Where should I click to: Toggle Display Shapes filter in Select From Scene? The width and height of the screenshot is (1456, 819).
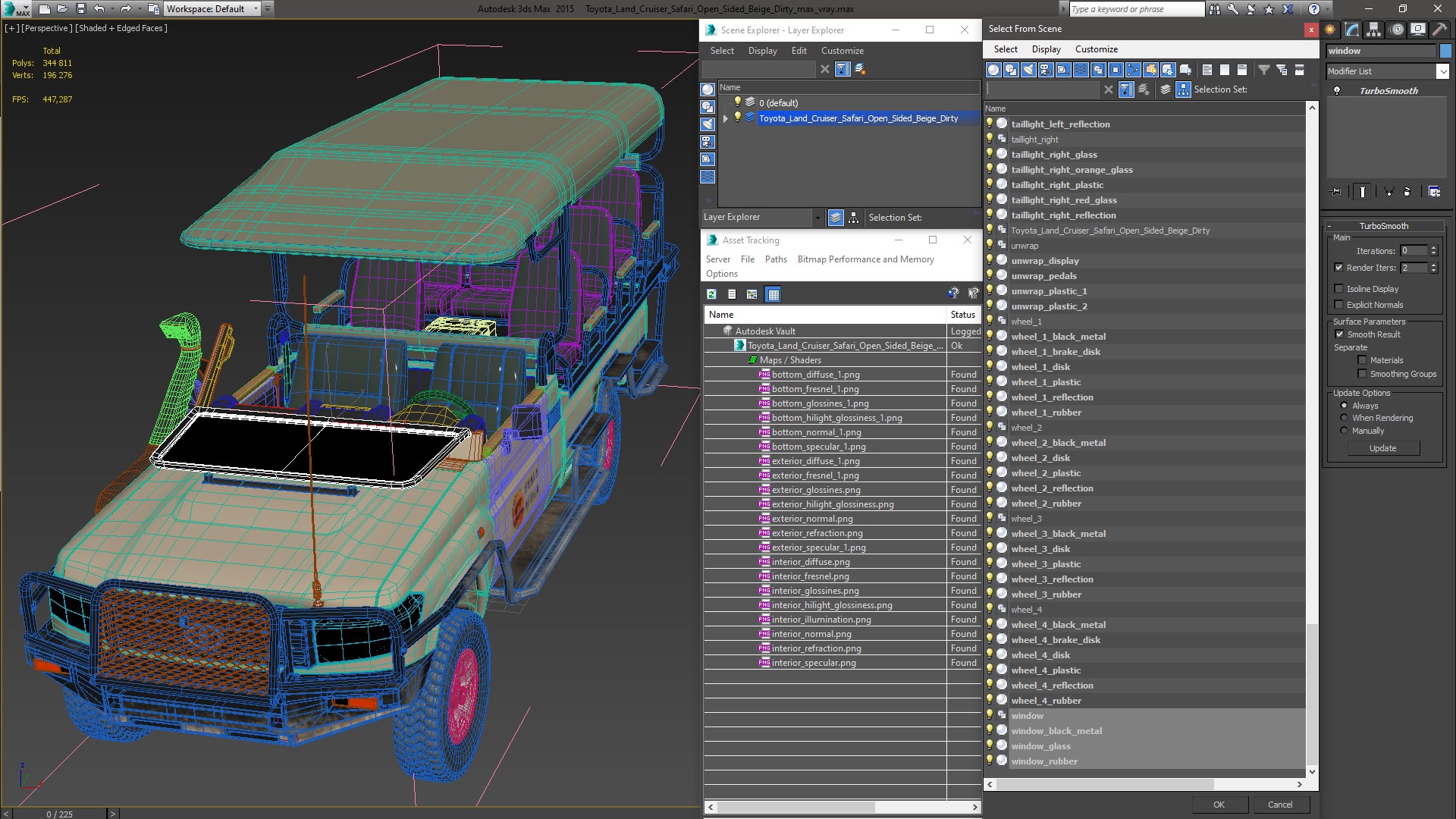[1011, 70]
